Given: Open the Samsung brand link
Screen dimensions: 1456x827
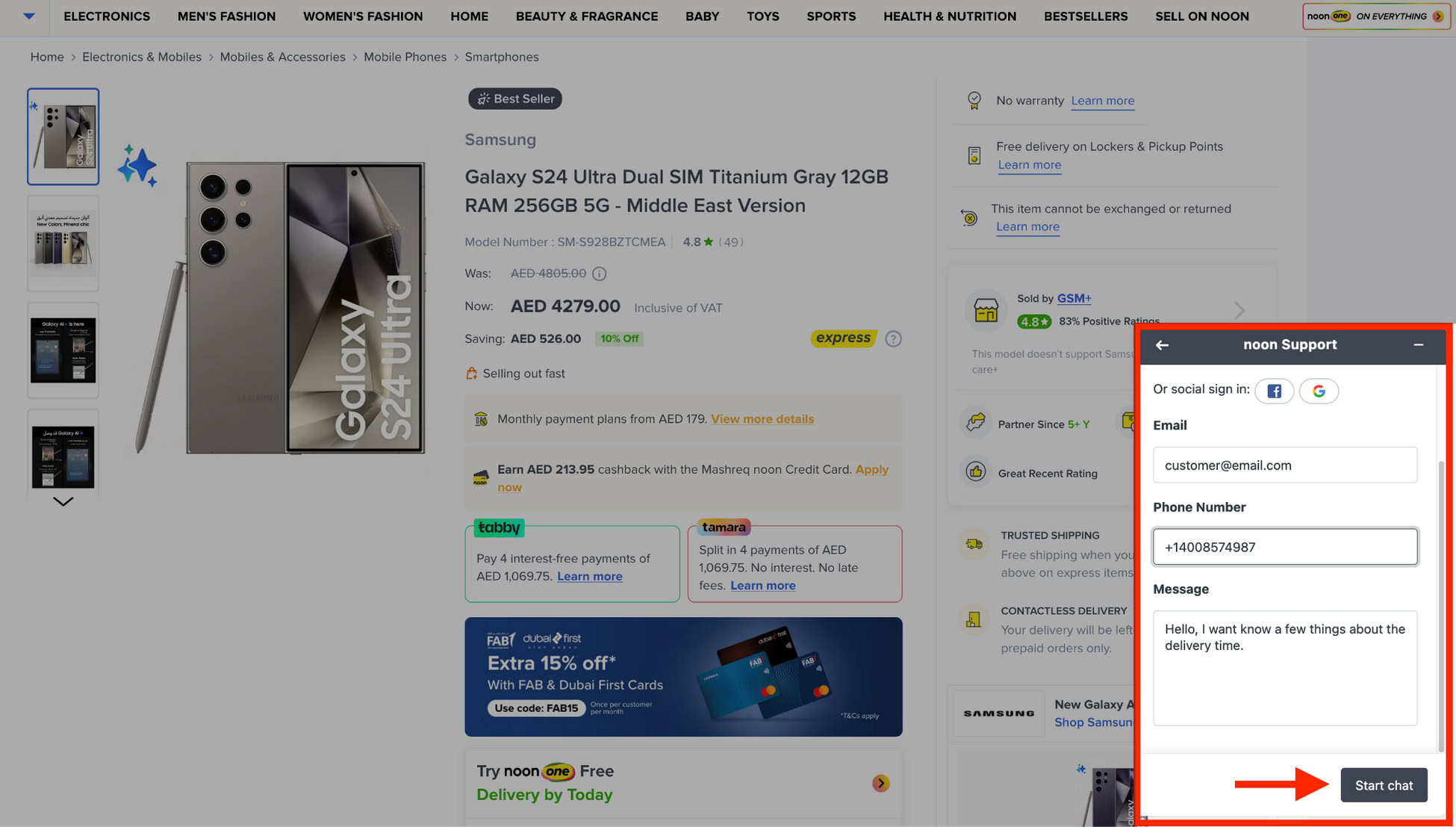Looking at the screenshot, I should [500, 140].
